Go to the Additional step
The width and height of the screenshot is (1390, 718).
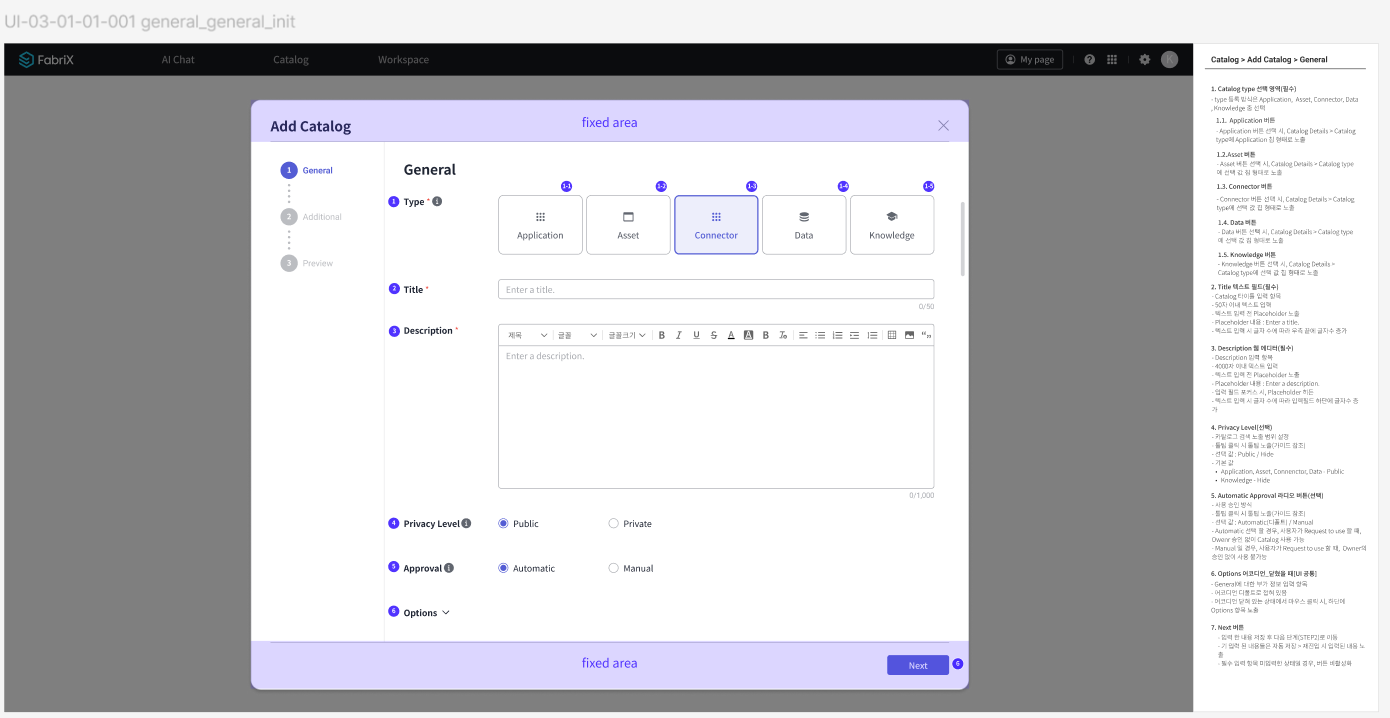click(x=312, y=216)
